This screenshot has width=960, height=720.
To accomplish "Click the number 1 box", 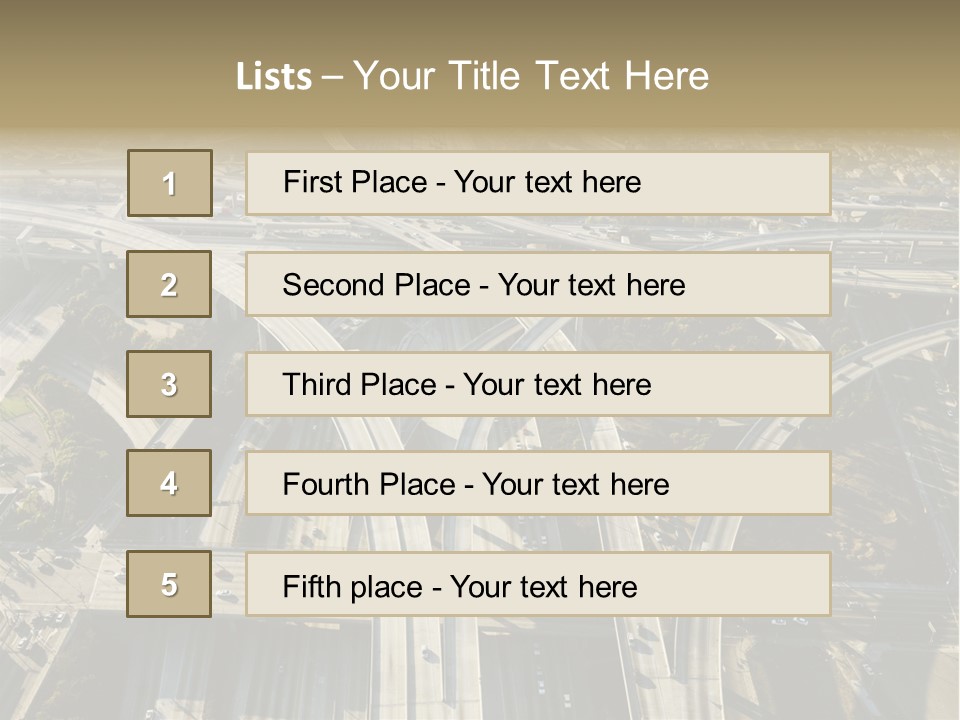I will [x=169, y=183].
